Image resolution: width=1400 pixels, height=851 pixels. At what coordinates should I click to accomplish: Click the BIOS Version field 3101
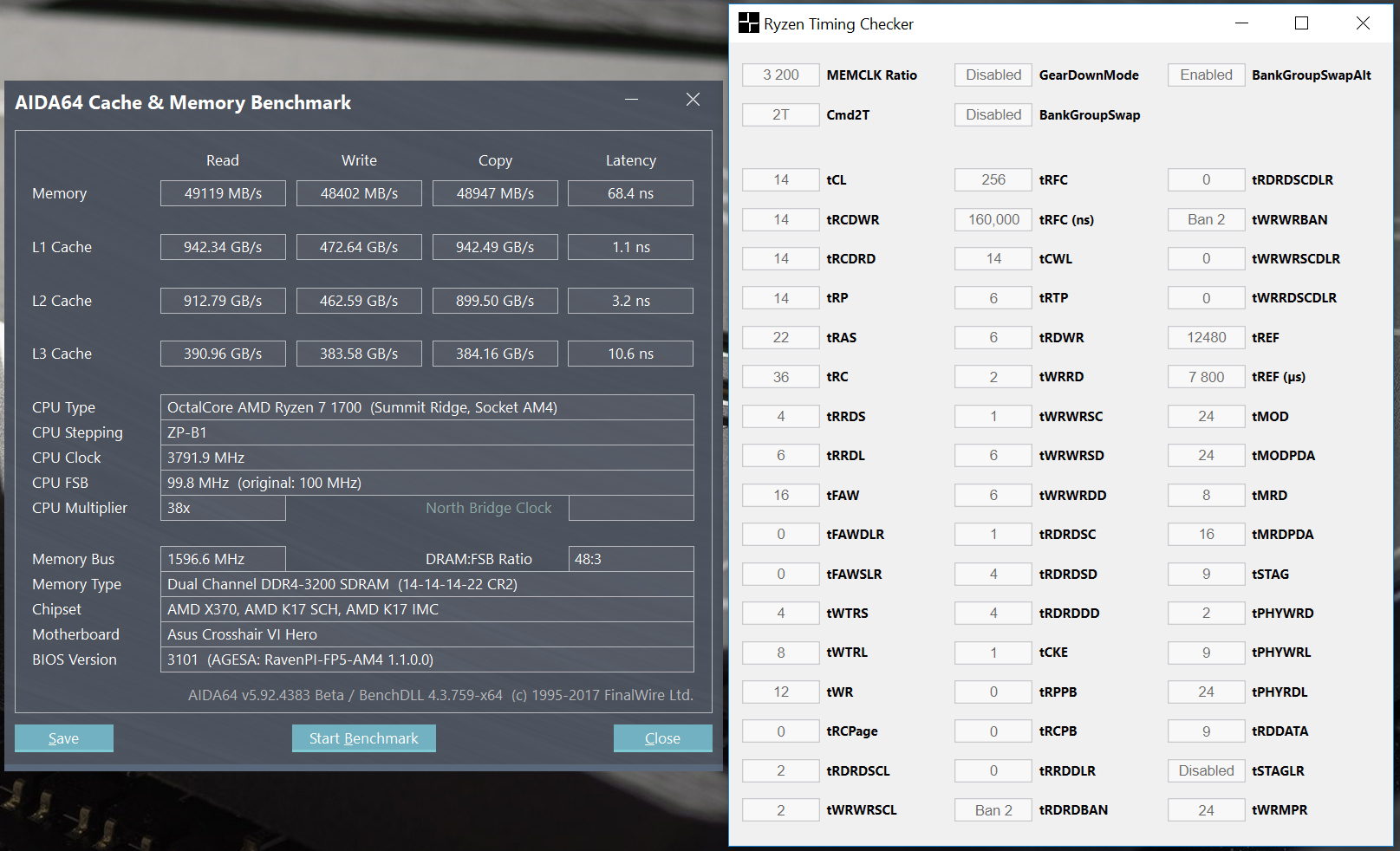[427, 659]
